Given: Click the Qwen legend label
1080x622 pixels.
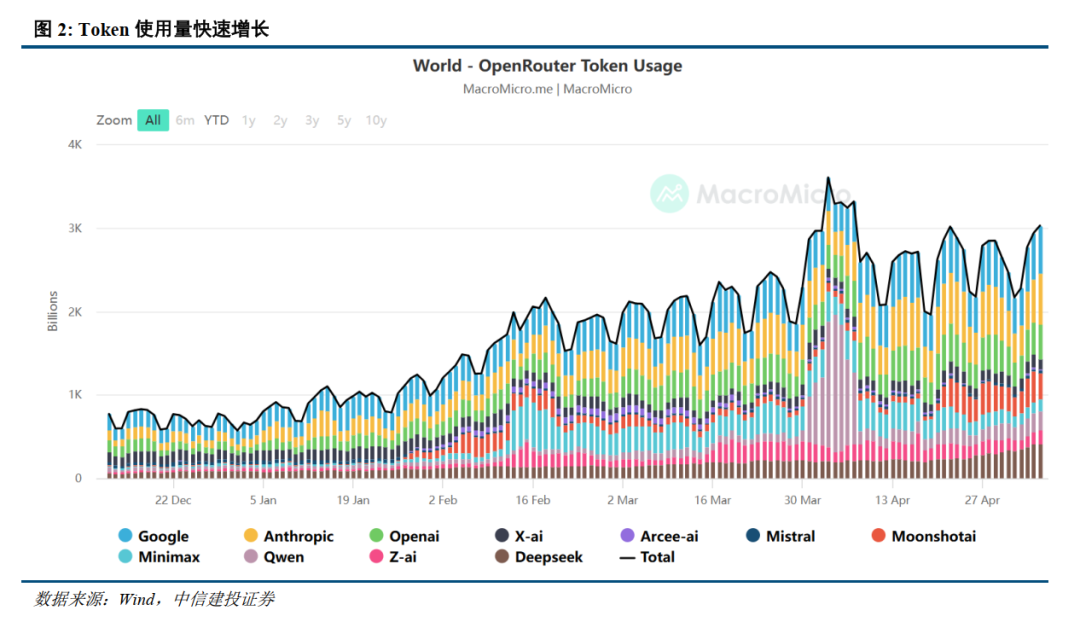Looking at the screenshot, I should point(284,557).
